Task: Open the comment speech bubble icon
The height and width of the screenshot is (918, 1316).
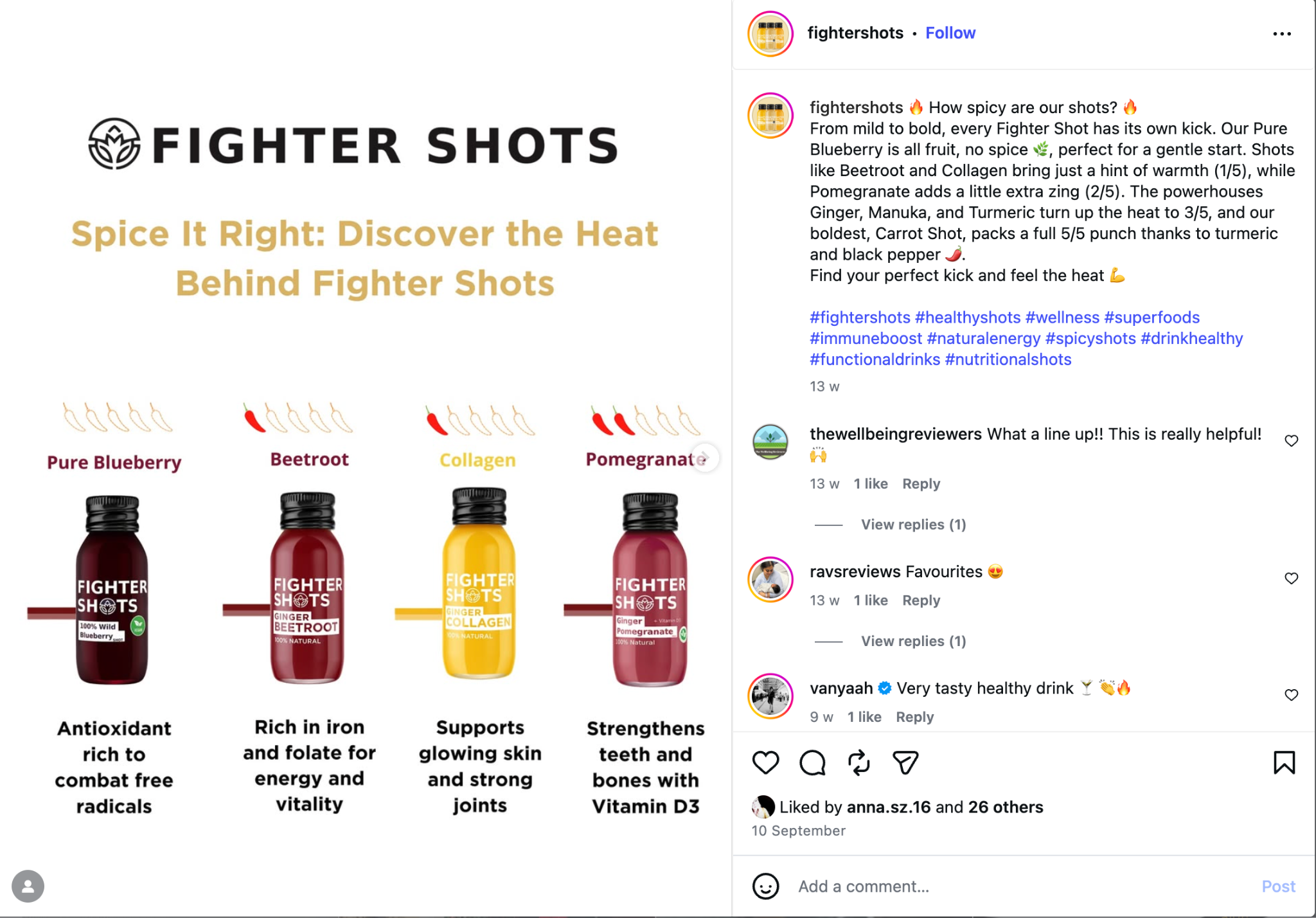Action: (812, 762)
